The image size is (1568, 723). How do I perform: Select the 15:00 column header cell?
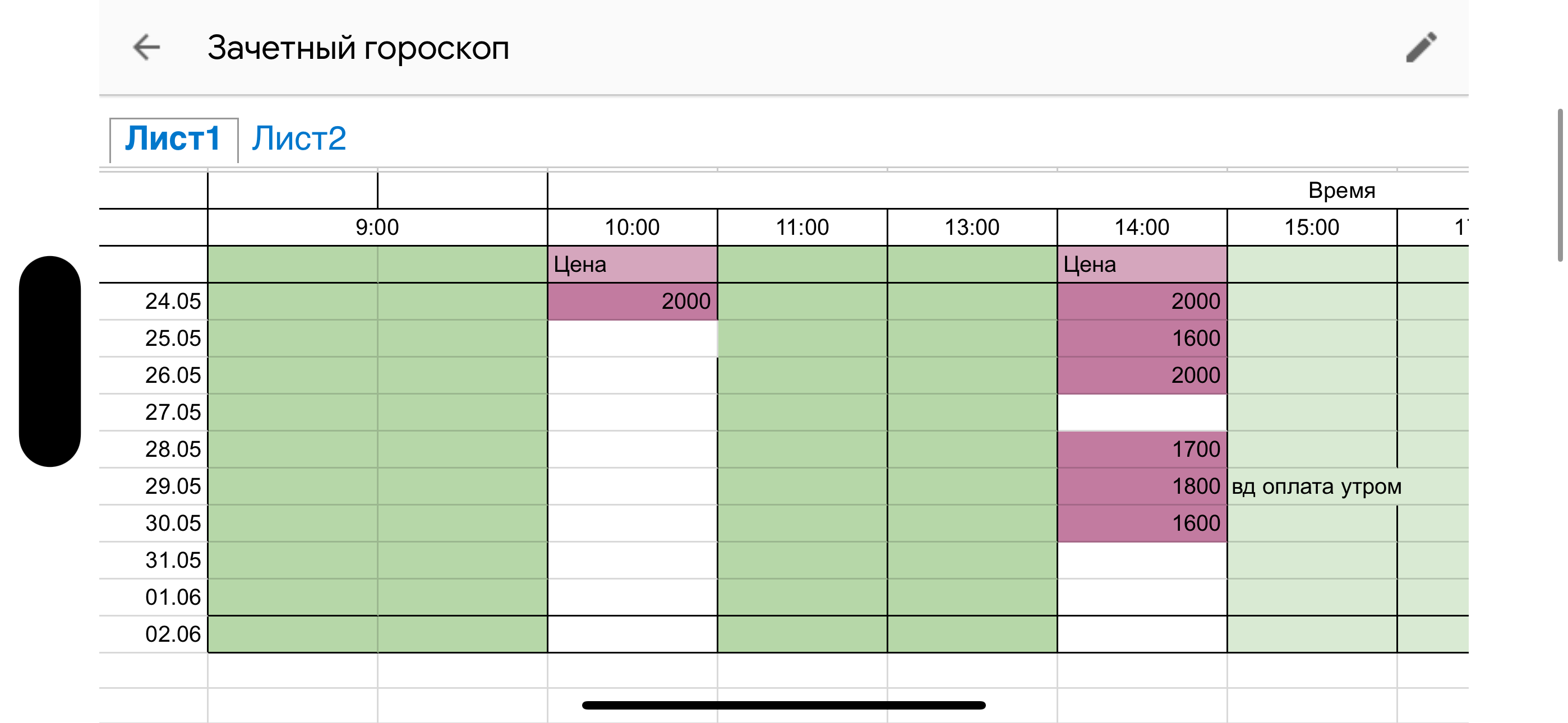coord(1311,228)
